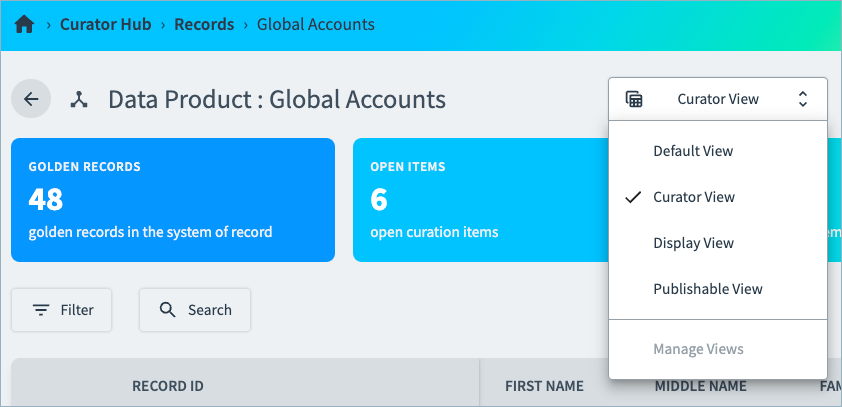The image size is (842, 407).
Task: Click the filter lines icon
Action: click(41, 310)
